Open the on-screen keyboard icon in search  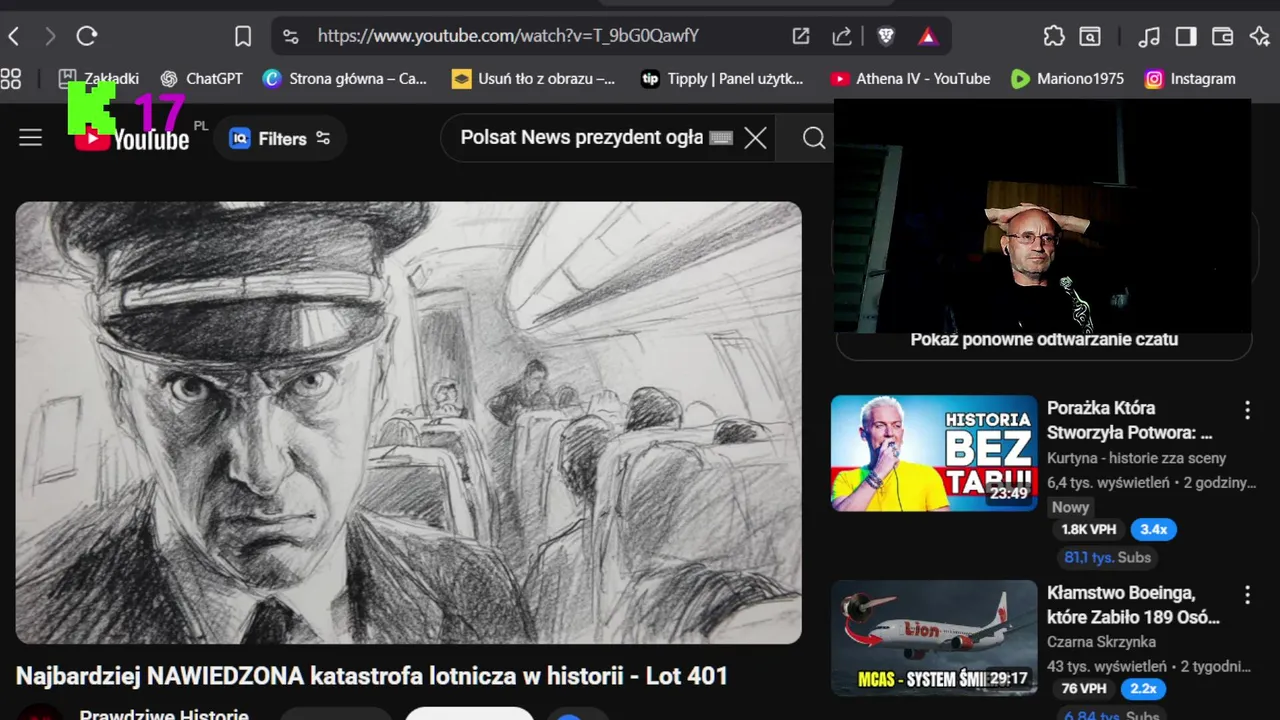[721, 138]
